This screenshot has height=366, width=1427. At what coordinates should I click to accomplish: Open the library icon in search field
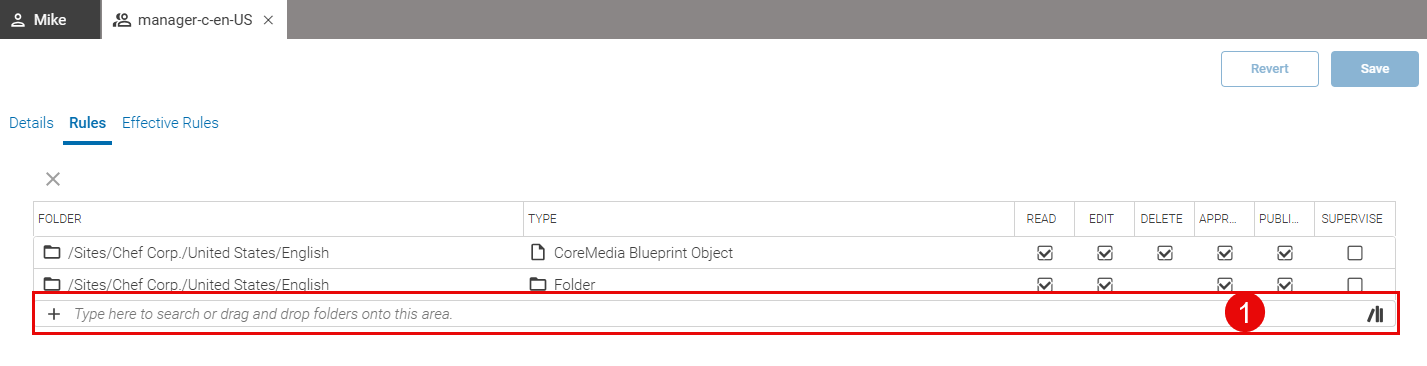click(1375, 314)
